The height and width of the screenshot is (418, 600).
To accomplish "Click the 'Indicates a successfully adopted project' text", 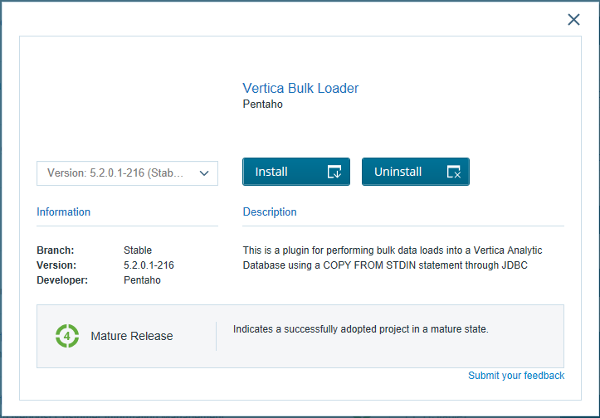I will coord(360,329).
